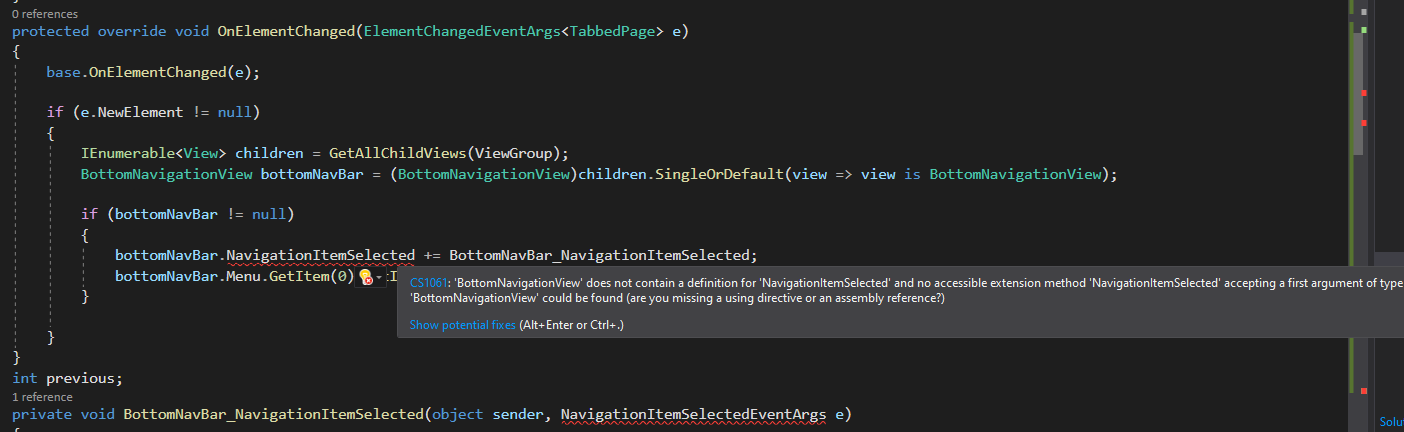Viewport: 1404px width, 432px height.
Task: Click 'NavigationItemSelectedEventArgs' underlined type
Action: coord(693,413)
